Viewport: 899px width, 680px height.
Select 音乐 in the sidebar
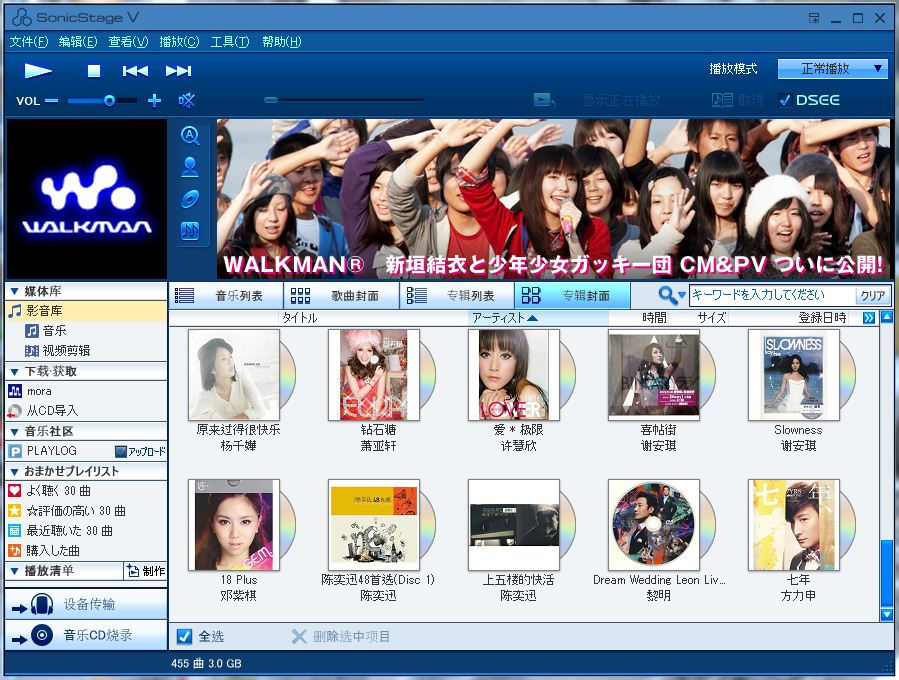(x=54, y=331)
